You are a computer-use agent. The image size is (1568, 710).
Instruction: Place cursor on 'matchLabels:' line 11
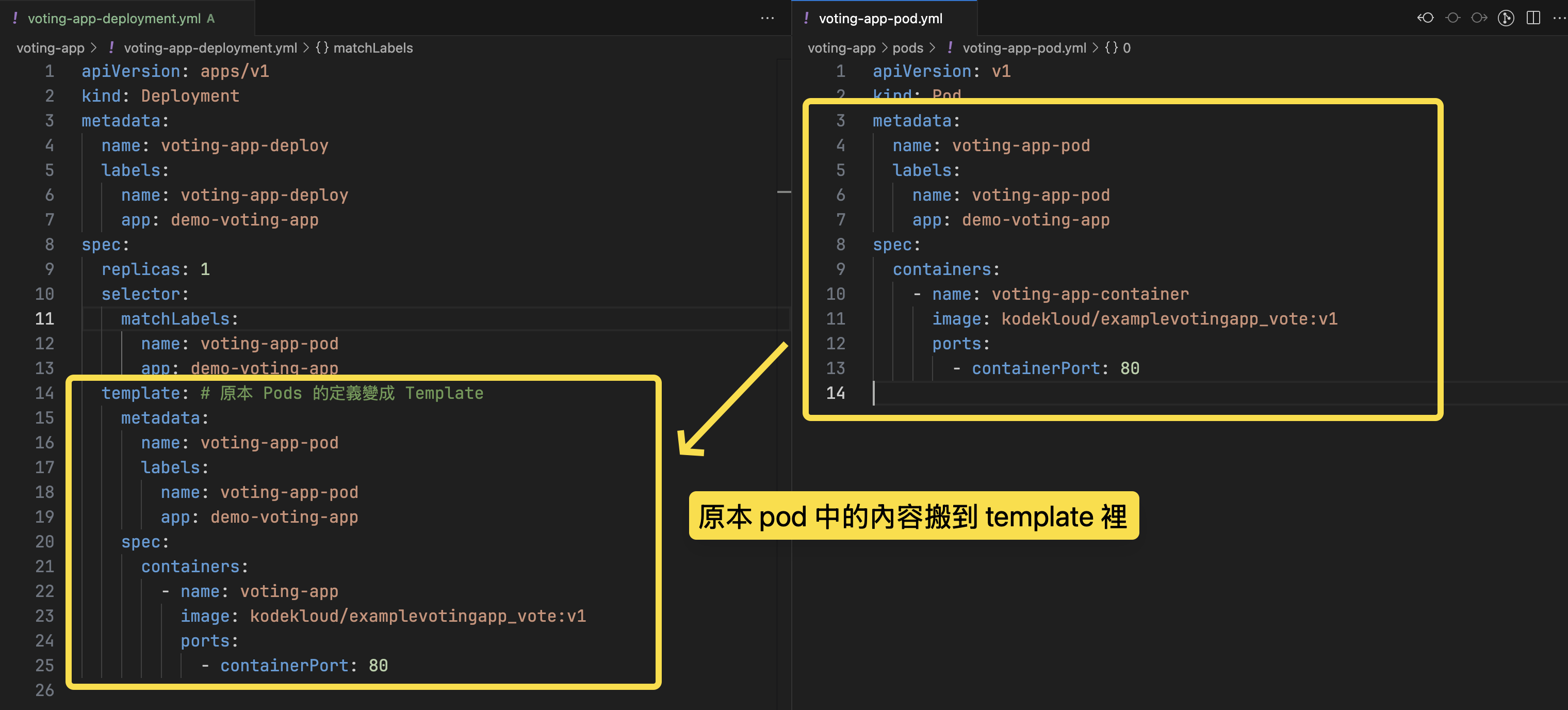coord(179,319)
